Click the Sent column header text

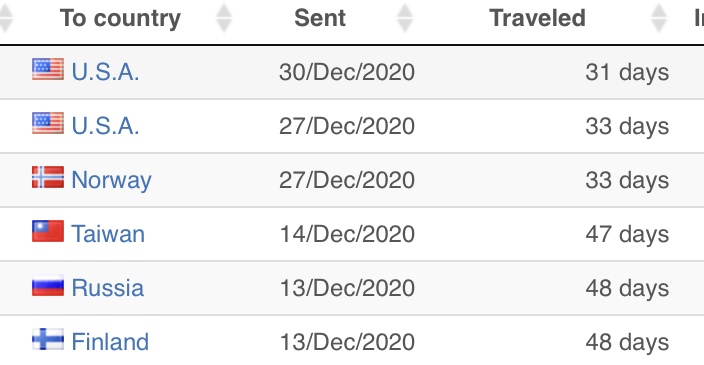[x=320, y=18]
